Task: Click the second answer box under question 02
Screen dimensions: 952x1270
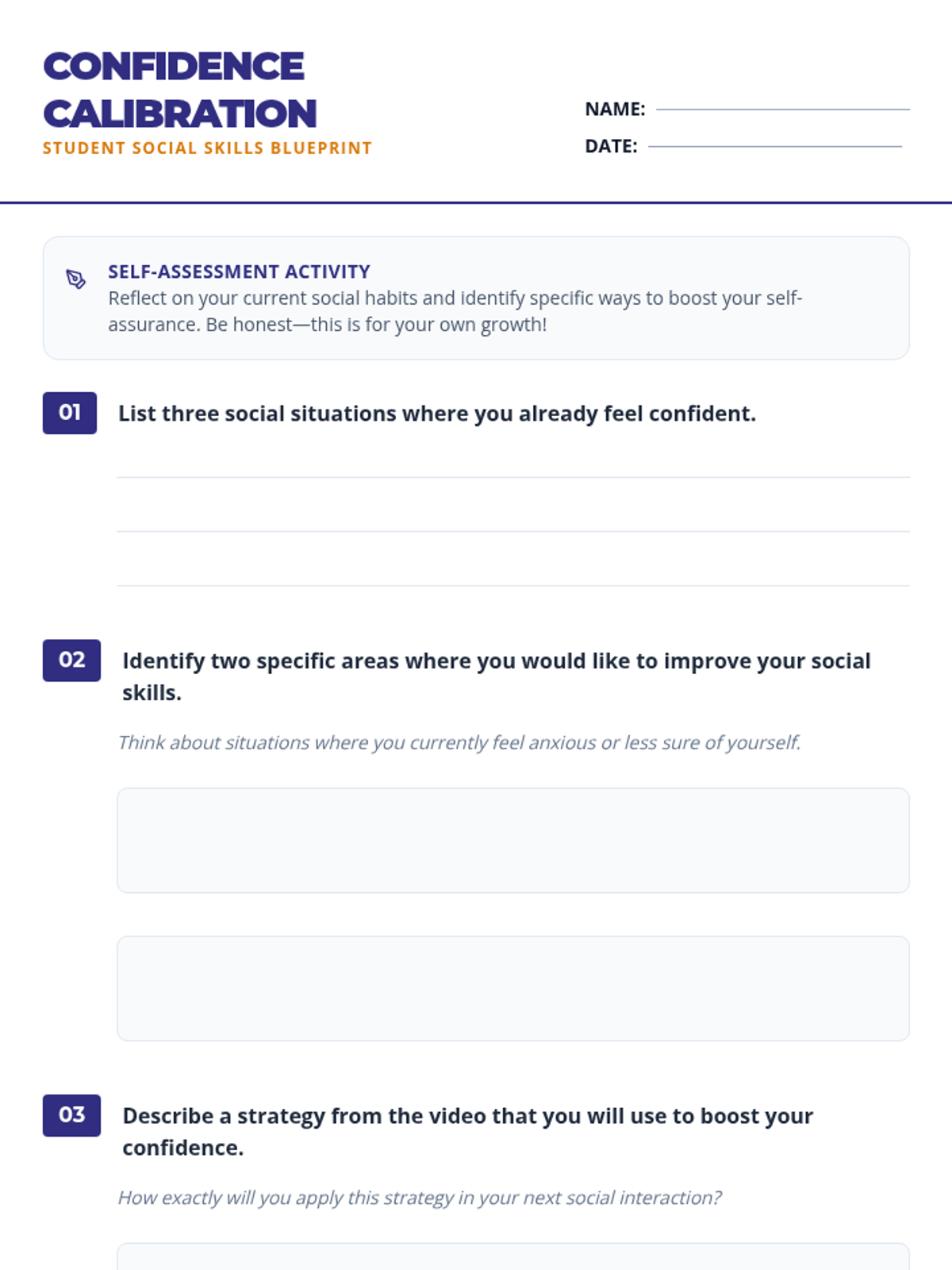Action: (x=513, y=988)
